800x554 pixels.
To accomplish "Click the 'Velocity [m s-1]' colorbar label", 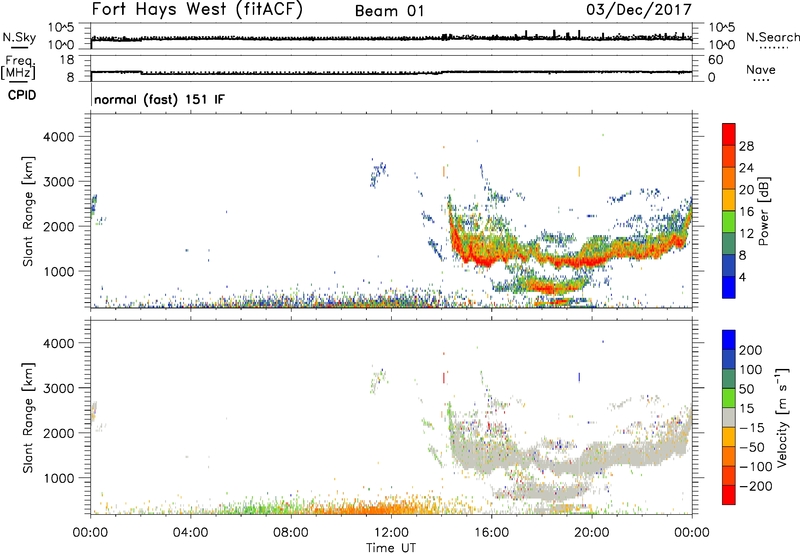I will click(x=782, y=417).
